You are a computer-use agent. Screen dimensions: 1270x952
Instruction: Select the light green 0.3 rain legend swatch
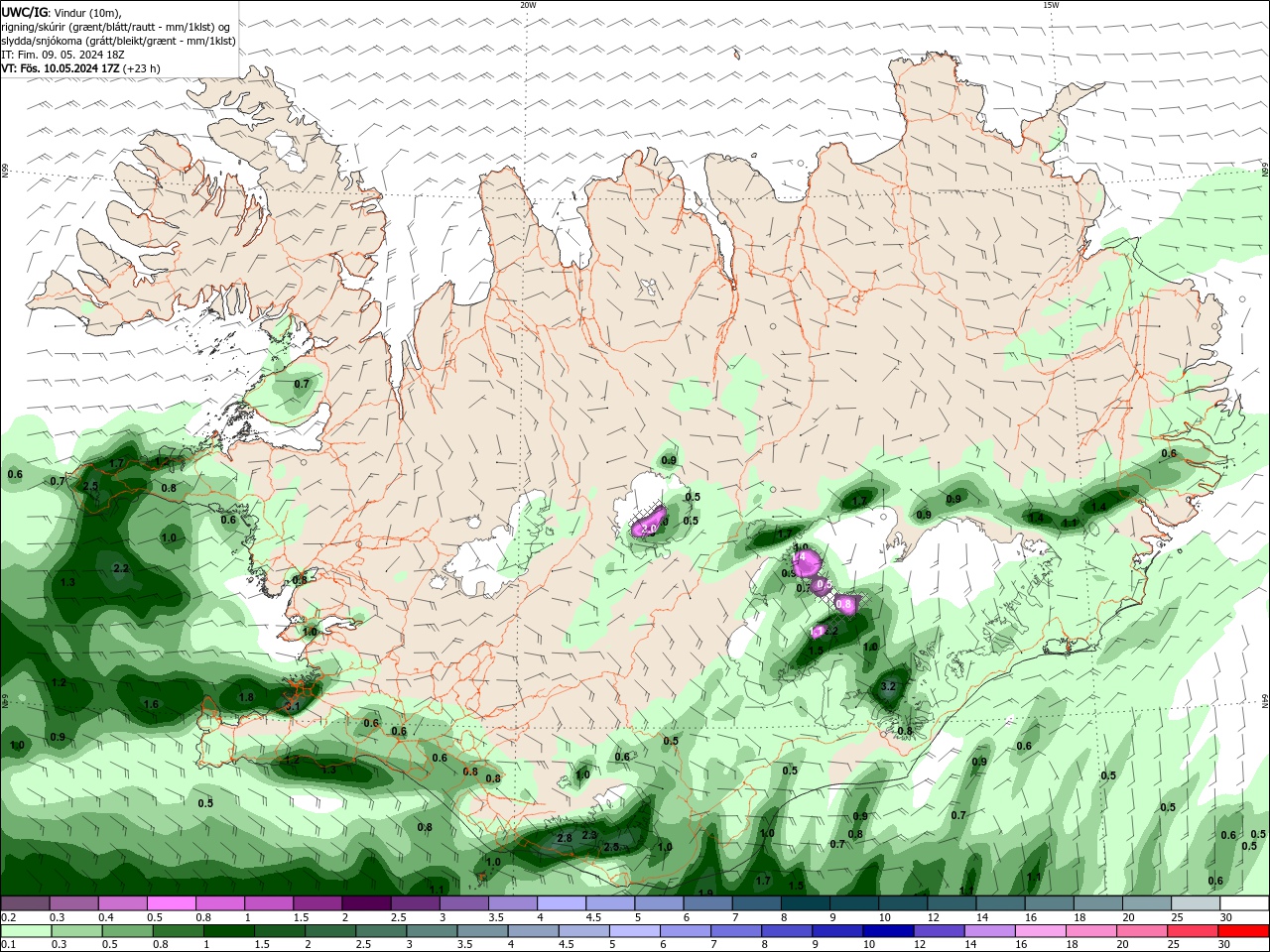pyautogui.click(x=76, y=931)
